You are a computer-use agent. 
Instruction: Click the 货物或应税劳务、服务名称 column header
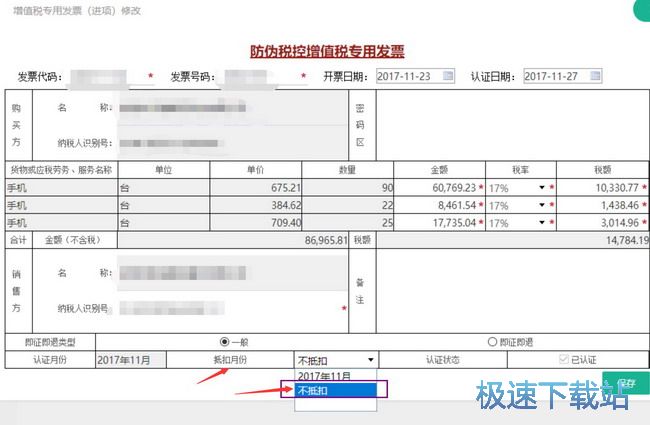[x=61, y=170]
